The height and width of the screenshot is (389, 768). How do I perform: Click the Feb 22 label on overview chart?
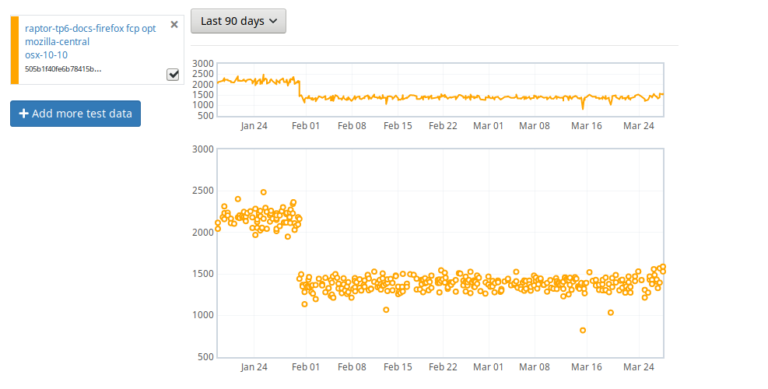(443, 126)
